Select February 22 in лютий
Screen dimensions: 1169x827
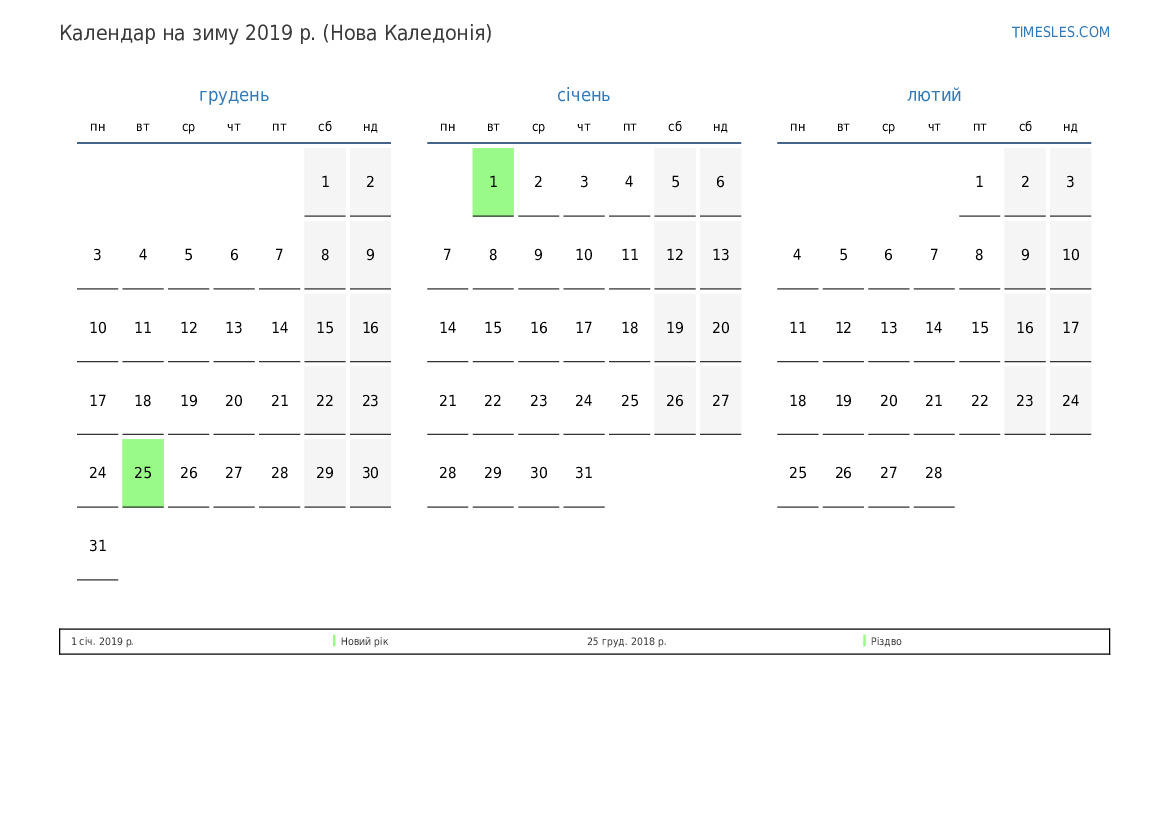[x=980, y=400]
